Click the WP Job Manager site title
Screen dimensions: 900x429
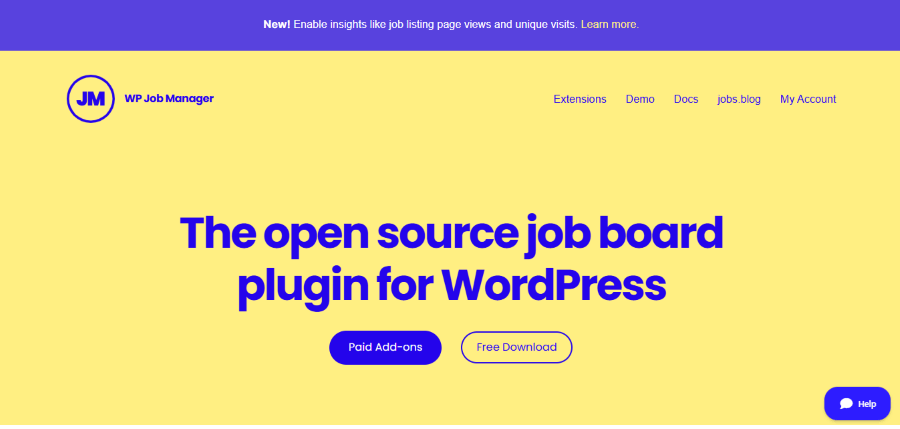[169, 99]
